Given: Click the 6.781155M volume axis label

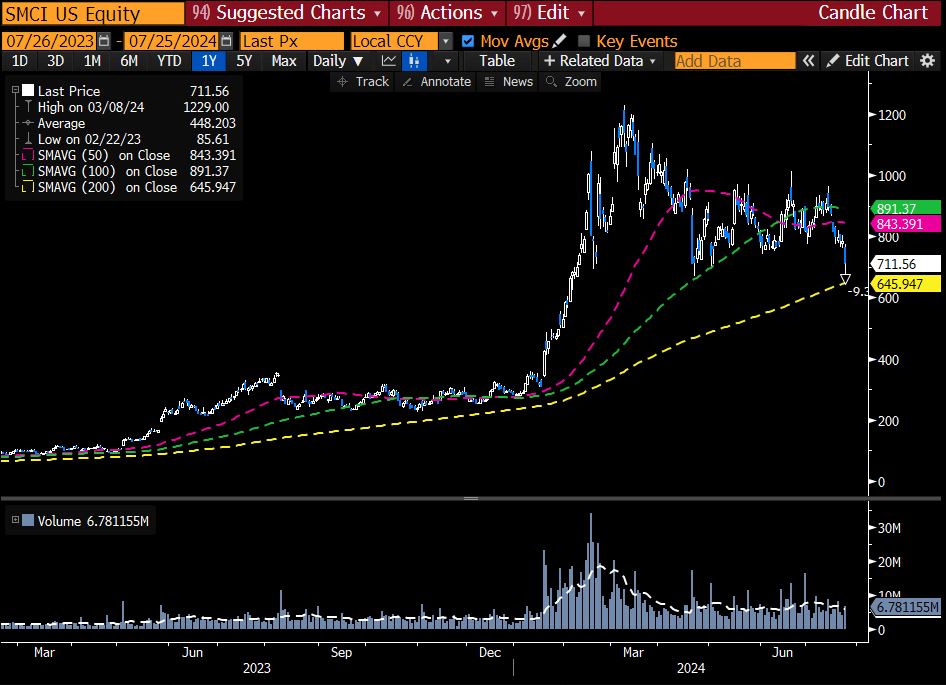Looking at the screenshot, I should point(906,607).
